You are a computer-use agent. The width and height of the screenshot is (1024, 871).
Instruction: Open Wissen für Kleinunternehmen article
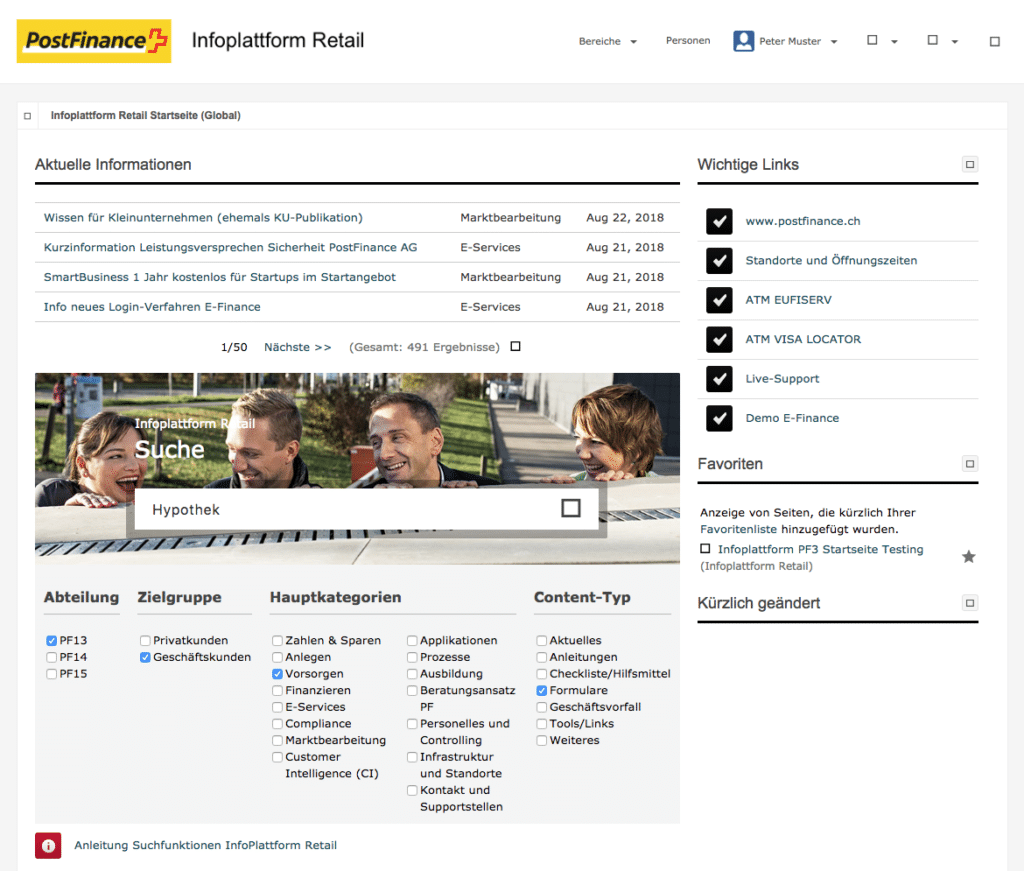point(203,217)
